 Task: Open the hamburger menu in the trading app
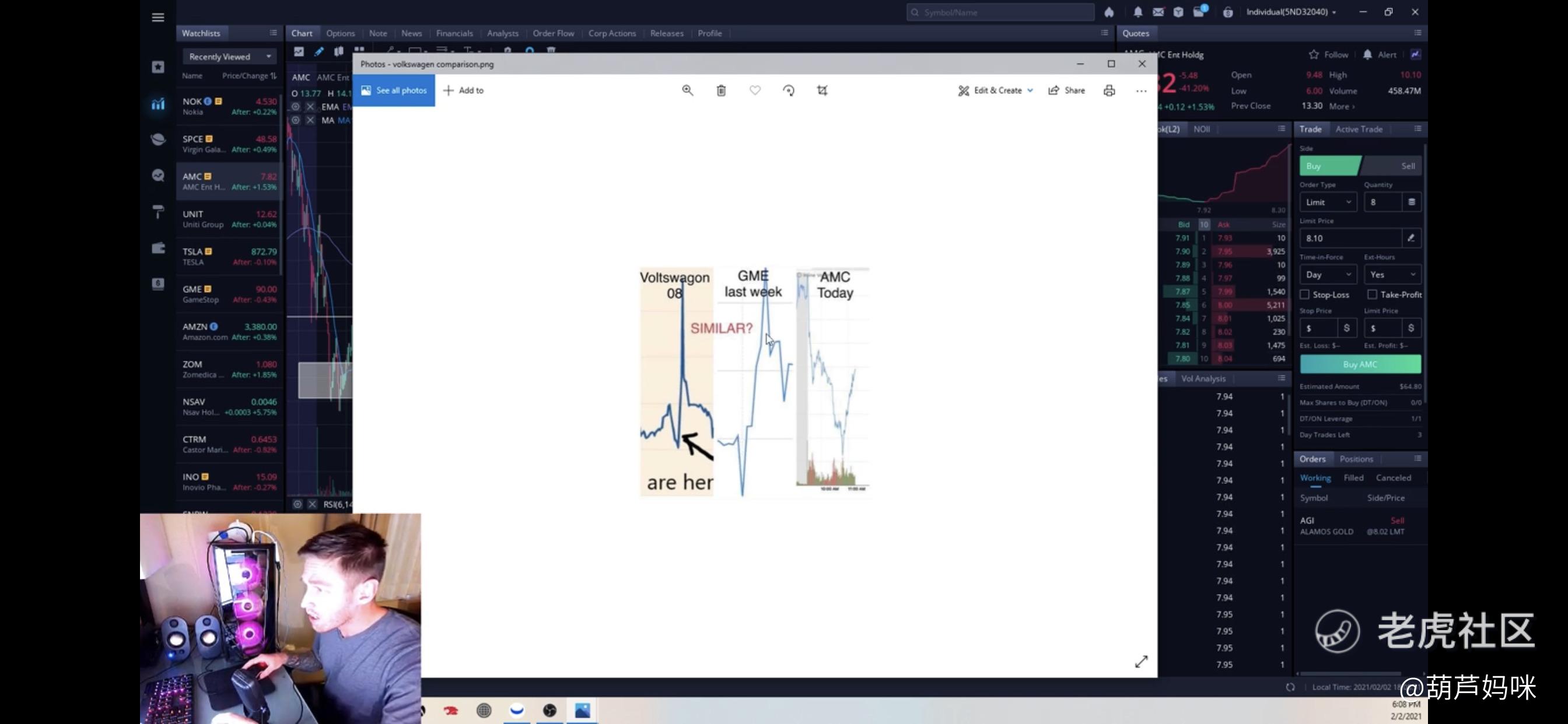[x=157, y=17]
